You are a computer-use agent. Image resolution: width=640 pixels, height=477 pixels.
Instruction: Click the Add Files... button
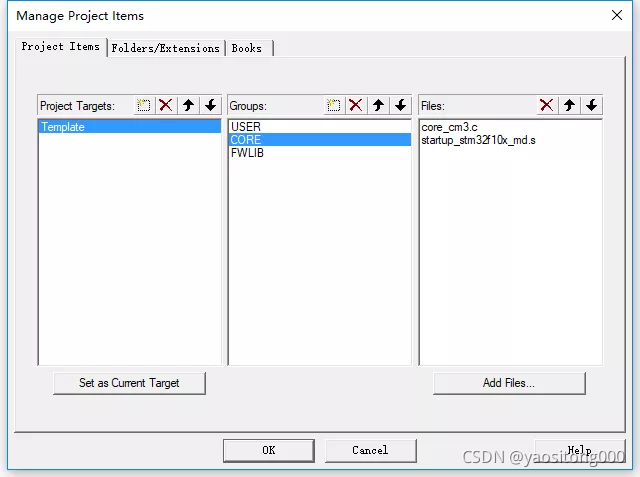pos(509,383)
